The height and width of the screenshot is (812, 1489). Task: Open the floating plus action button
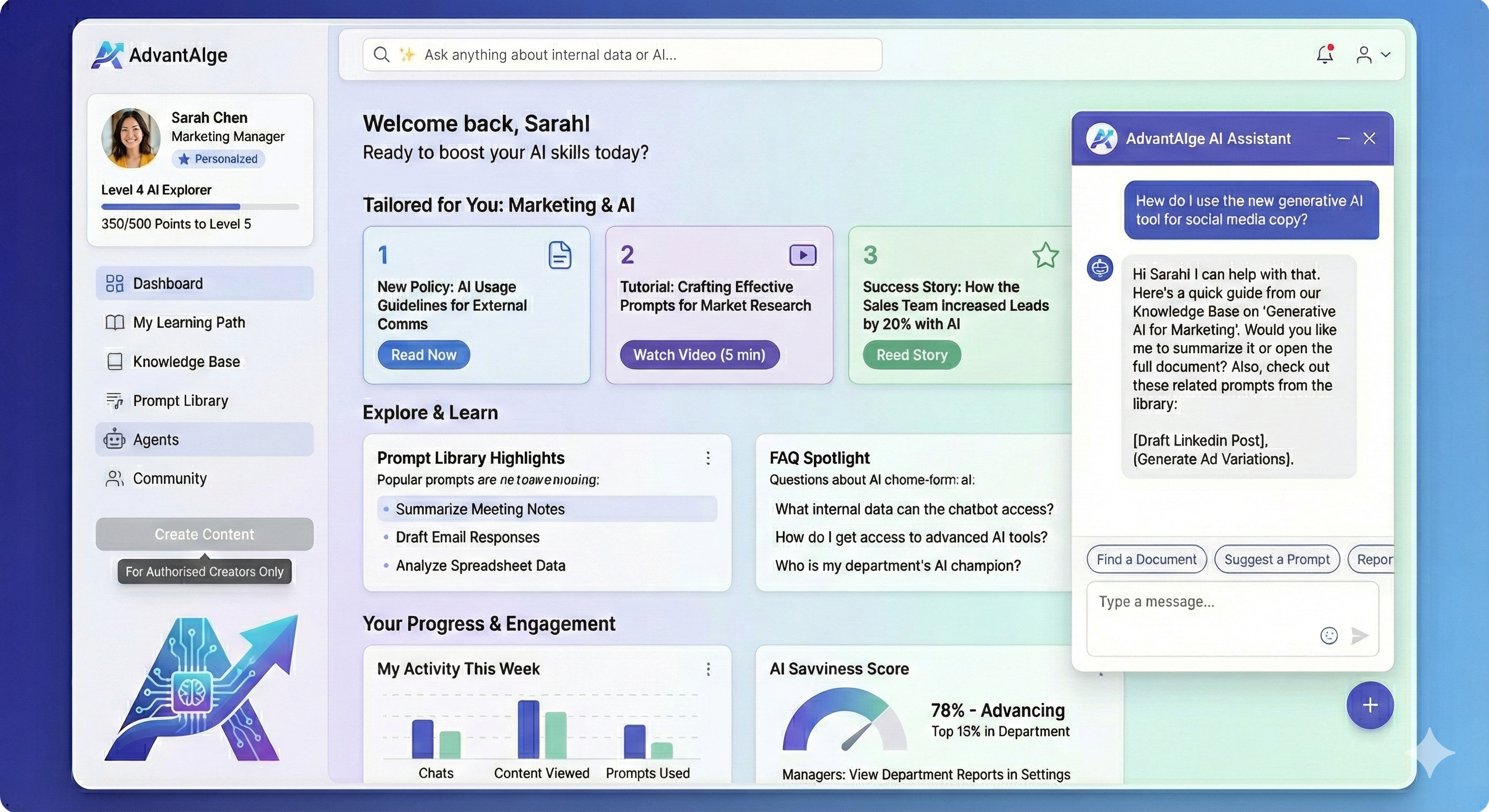[1370, 705]
